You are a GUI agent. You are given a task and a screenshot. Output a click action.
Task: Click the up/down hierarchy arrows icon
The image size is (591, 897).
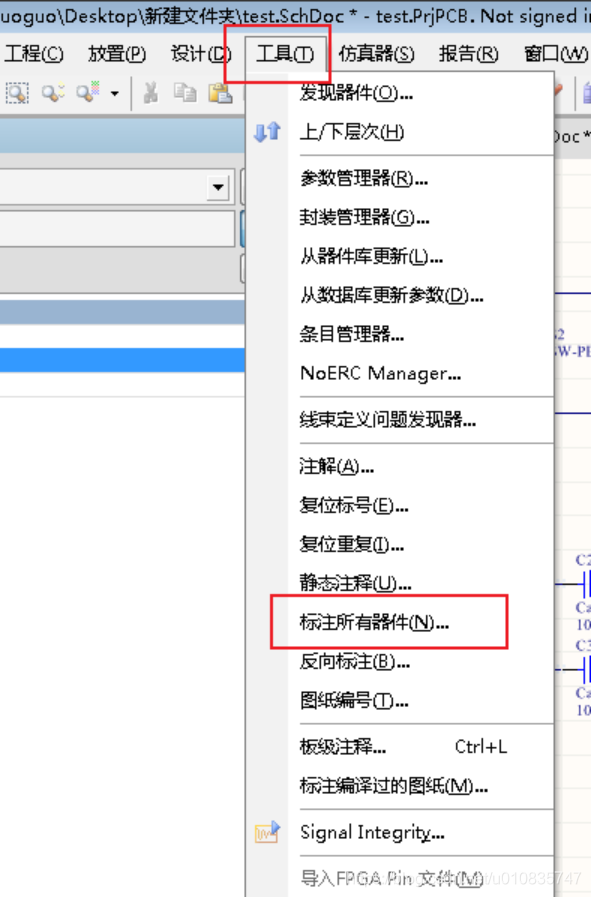(x=267, y=132)
